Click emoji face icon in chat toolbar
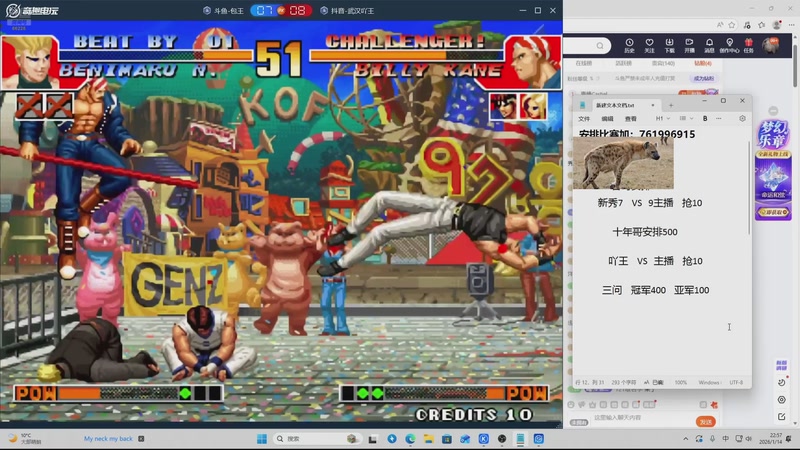The height and width of the screenshot is (450, 800). click(571, 405)
